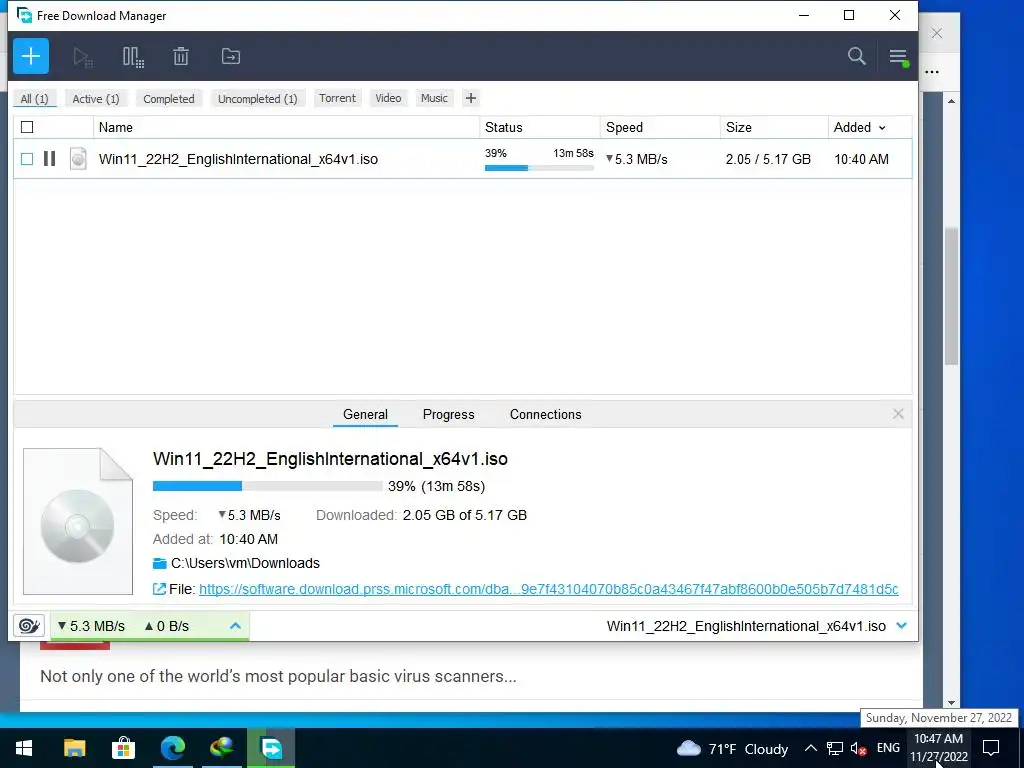Sort by Size column header
The height and width of the screenshot is (768, 1024).
(775, 127)
